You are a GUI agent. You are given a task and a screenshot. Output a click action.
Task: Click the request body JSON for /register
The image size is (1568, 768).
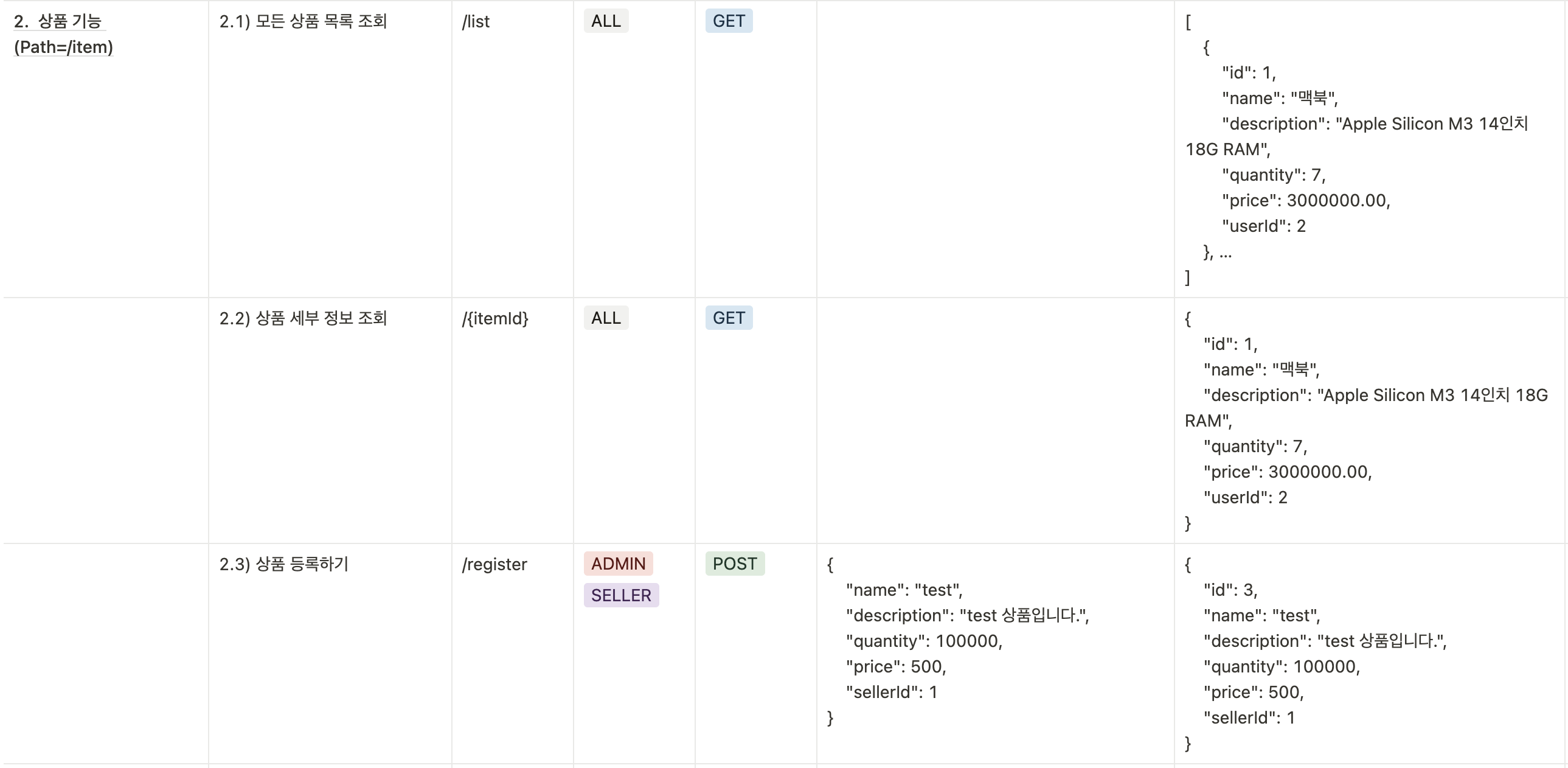click(956, 641)
